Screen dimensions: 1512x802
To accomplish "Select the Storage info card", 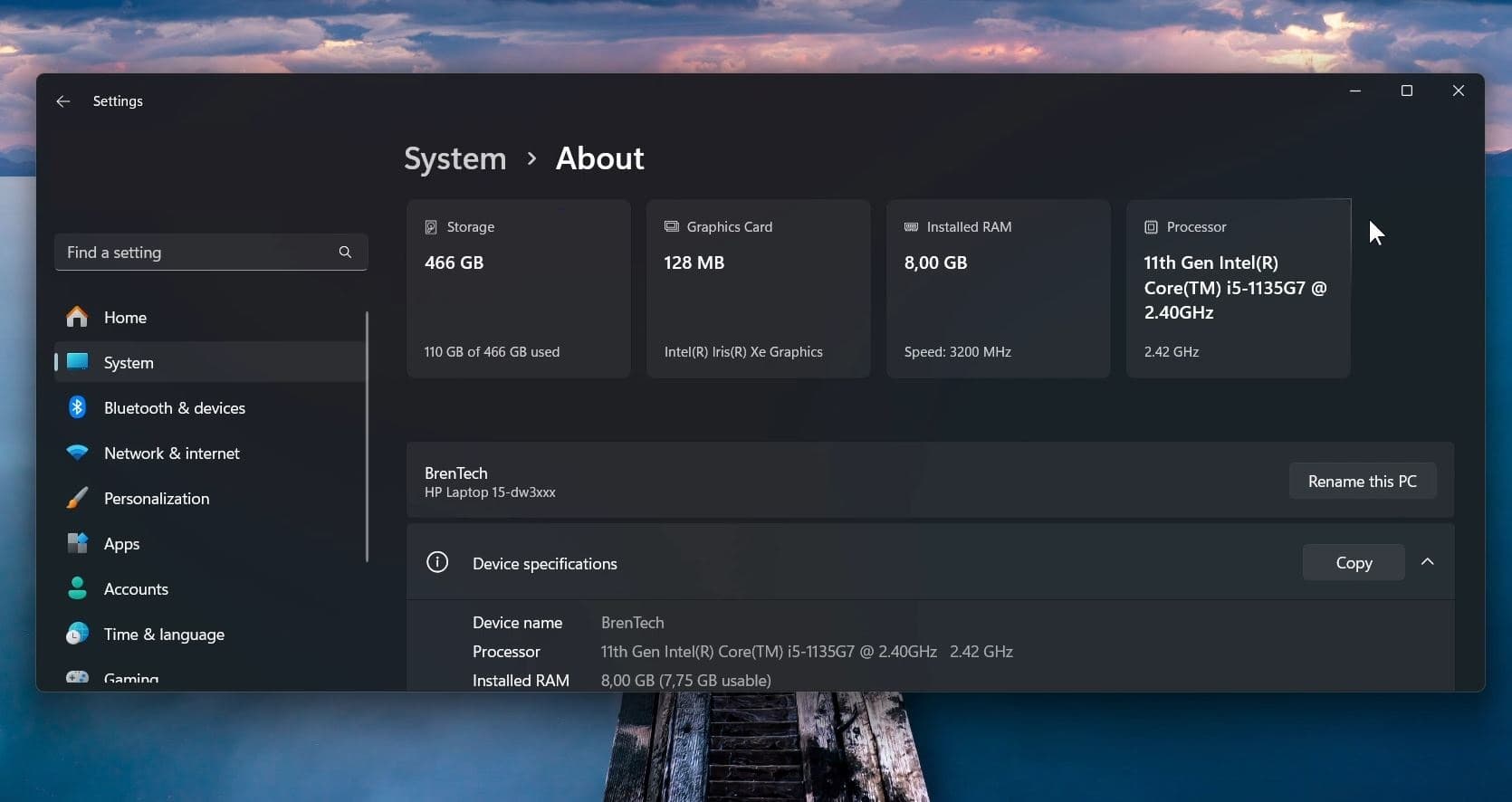I will coord(518,289).
